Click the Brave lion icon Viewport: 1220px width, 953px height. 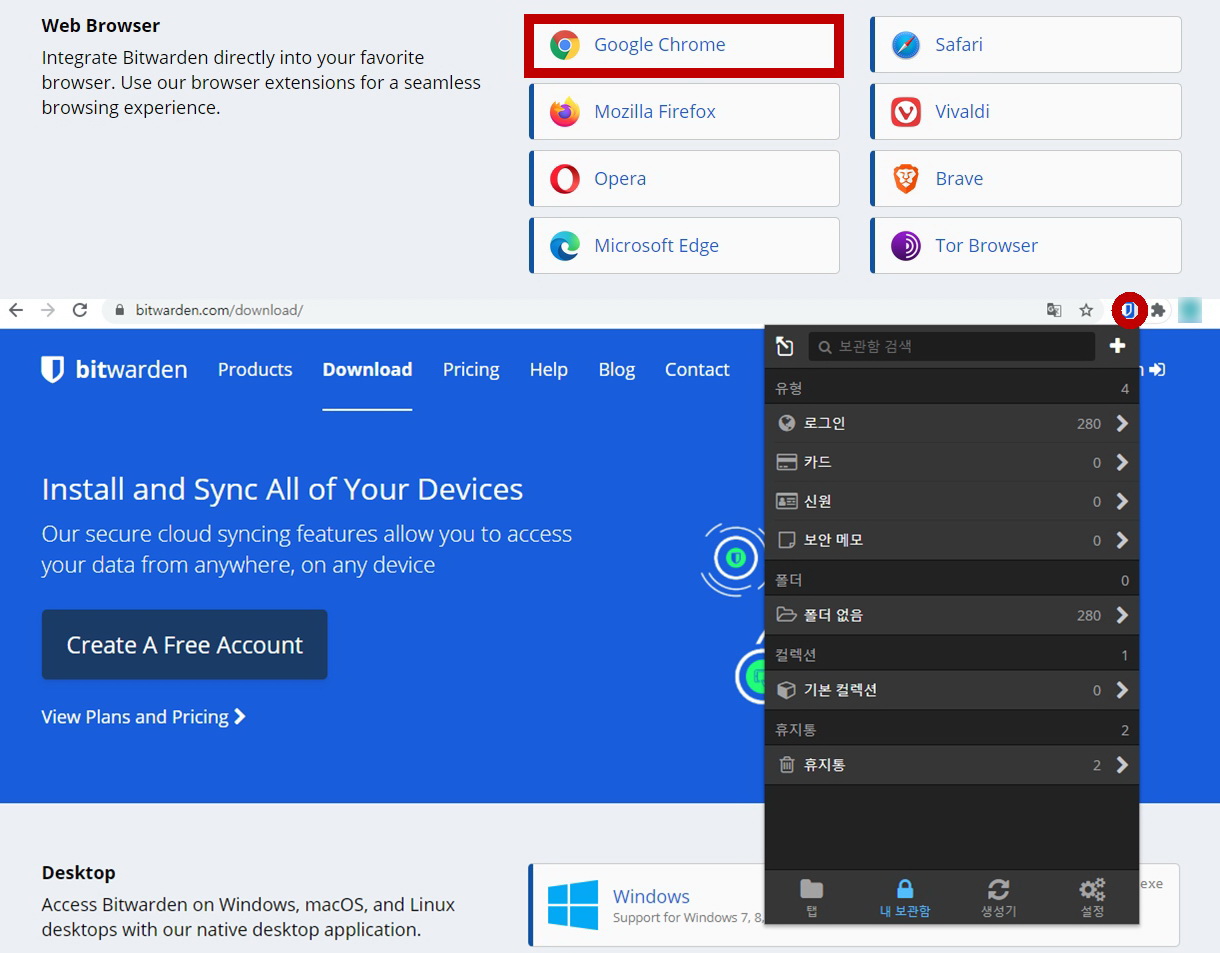tap(906, 179)
